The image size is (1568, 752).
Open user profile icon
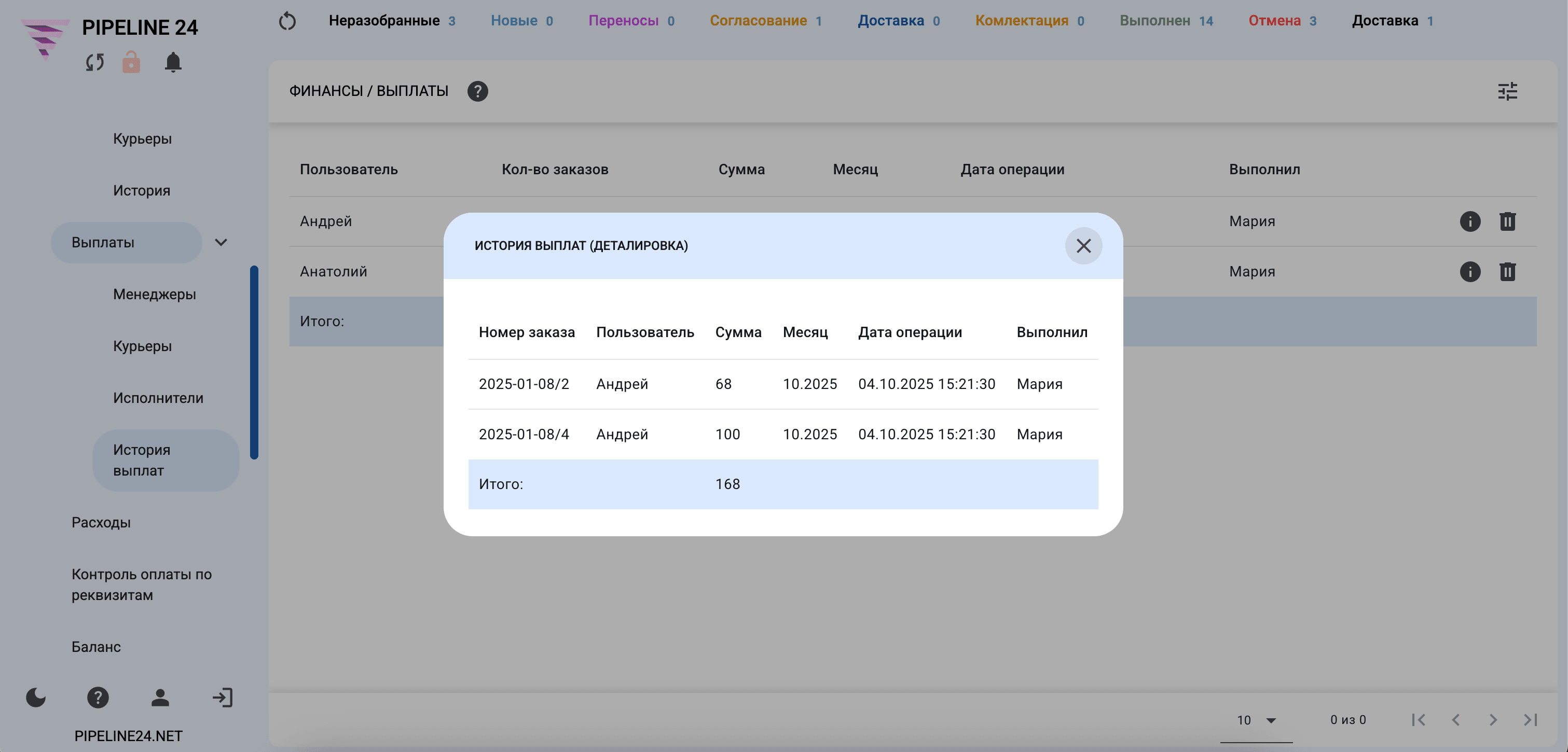(x=160, y=697)
